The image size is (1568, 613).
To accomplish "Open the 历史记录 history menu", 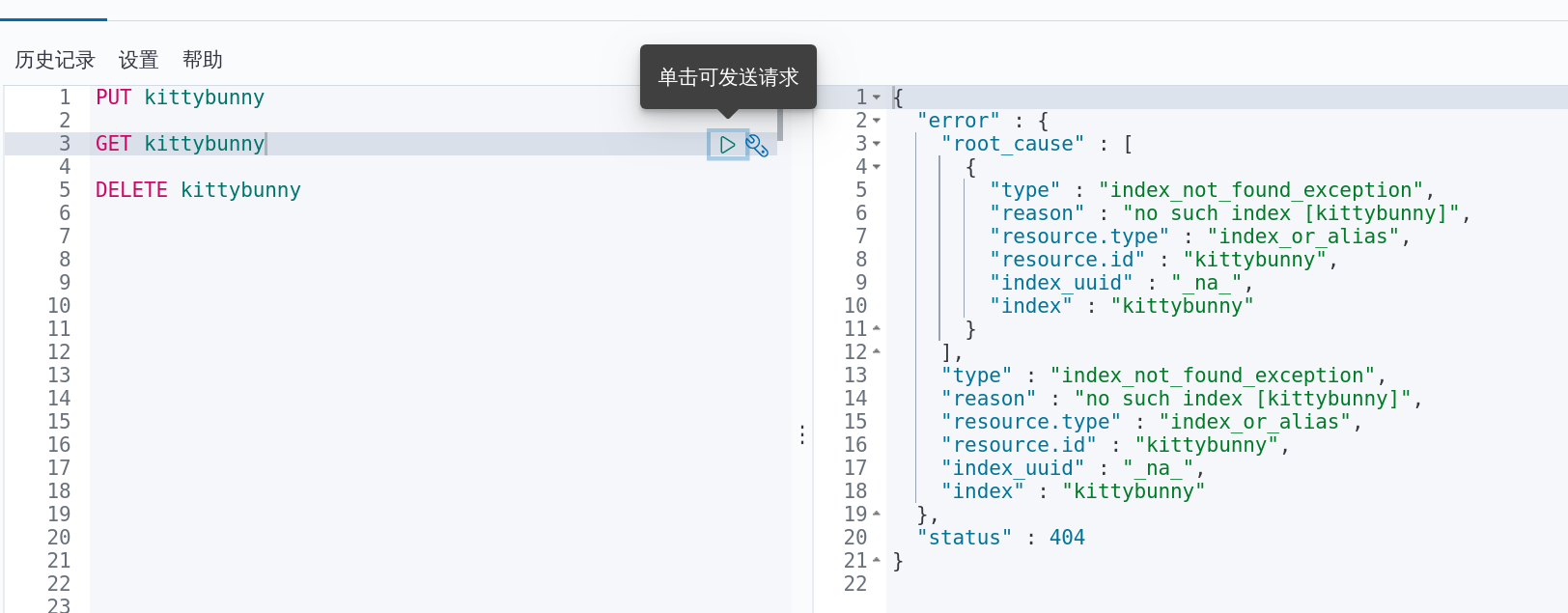I will coord(55,60).
